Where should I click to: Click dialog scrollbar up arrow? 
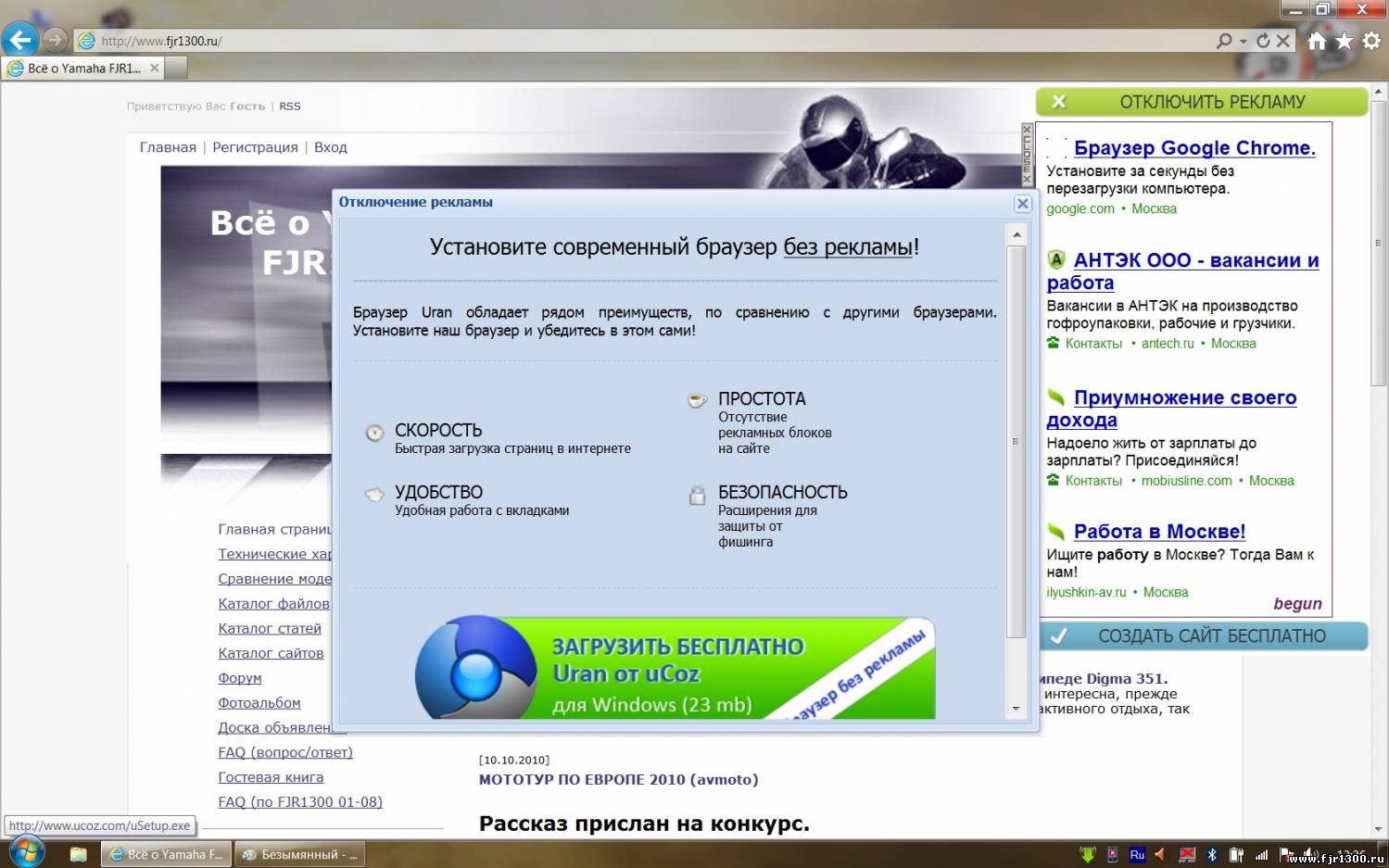click(x=1016, y=234)
